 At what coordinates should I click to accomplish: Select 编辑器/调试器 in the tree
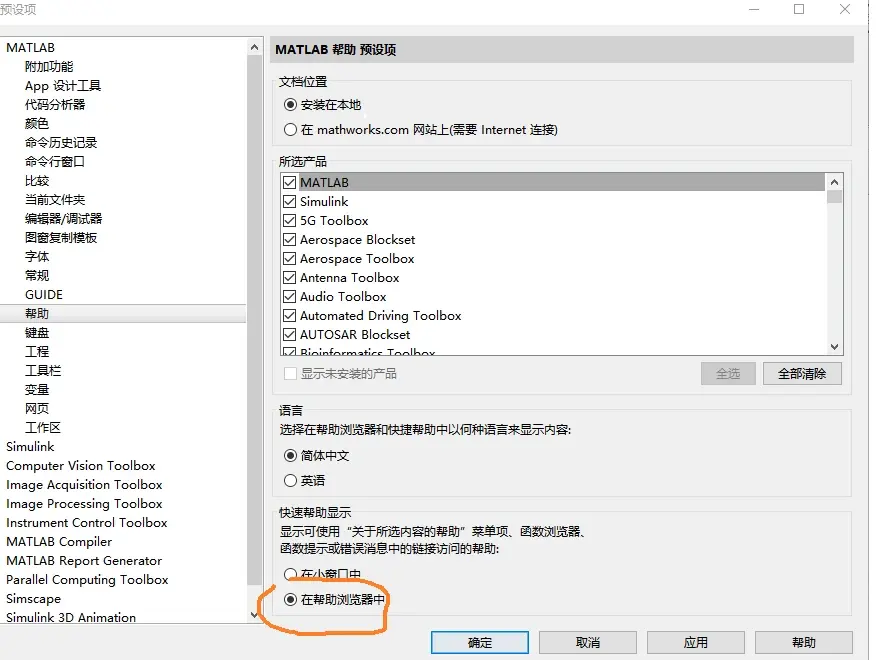pyautogui.click(x=63, y=218)
